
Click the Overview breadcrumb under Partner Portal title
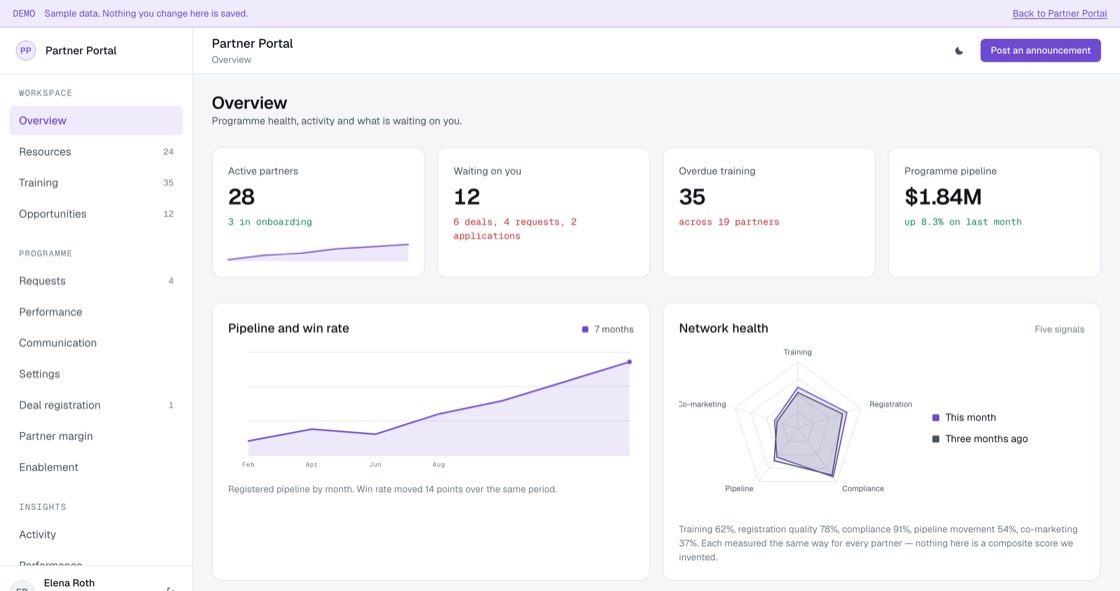pos(231,60)
